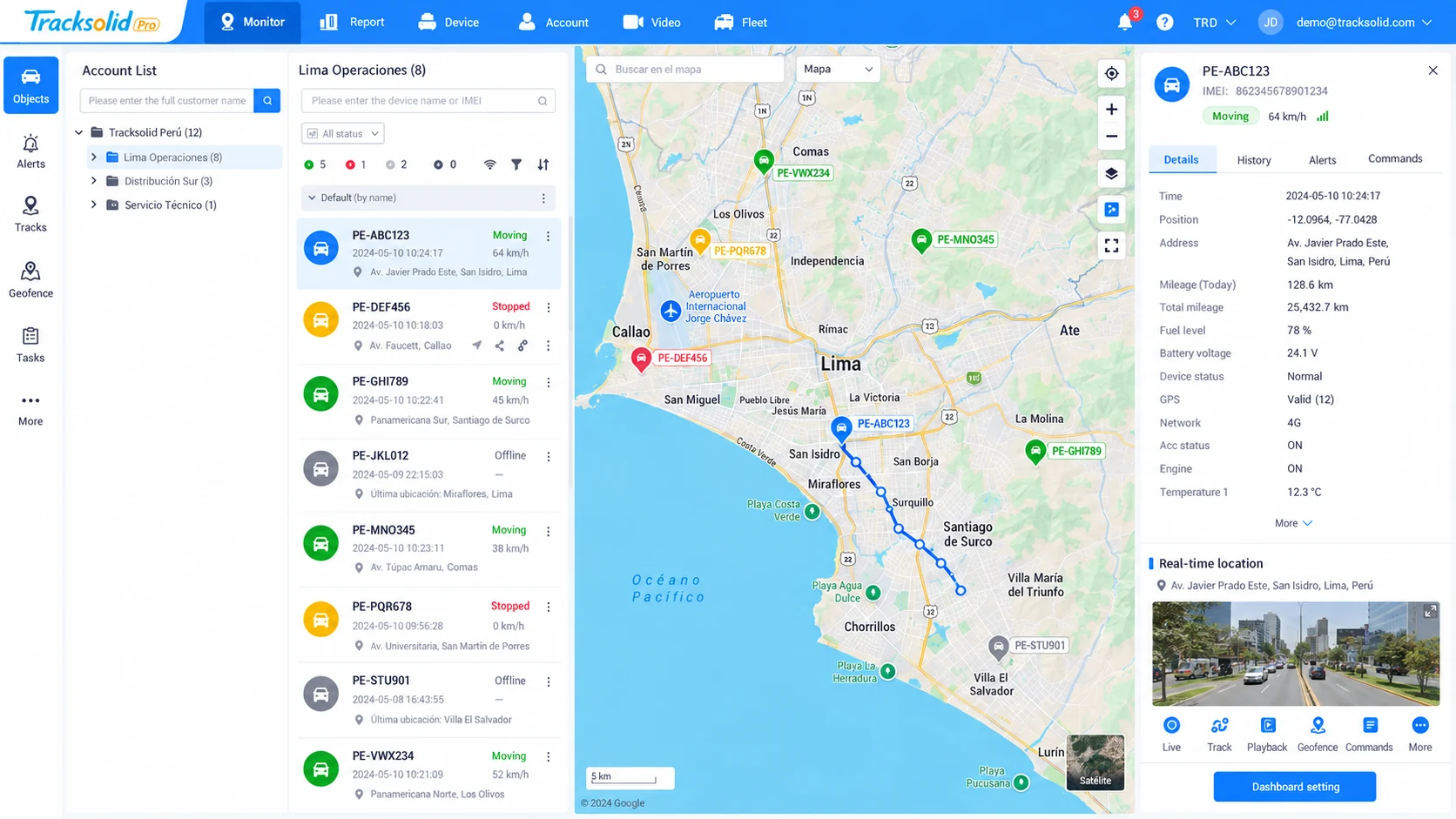Open options menu for PE-ABC123 row
The height and width of the screenshot is (819, 1456).
coord(548,237)
